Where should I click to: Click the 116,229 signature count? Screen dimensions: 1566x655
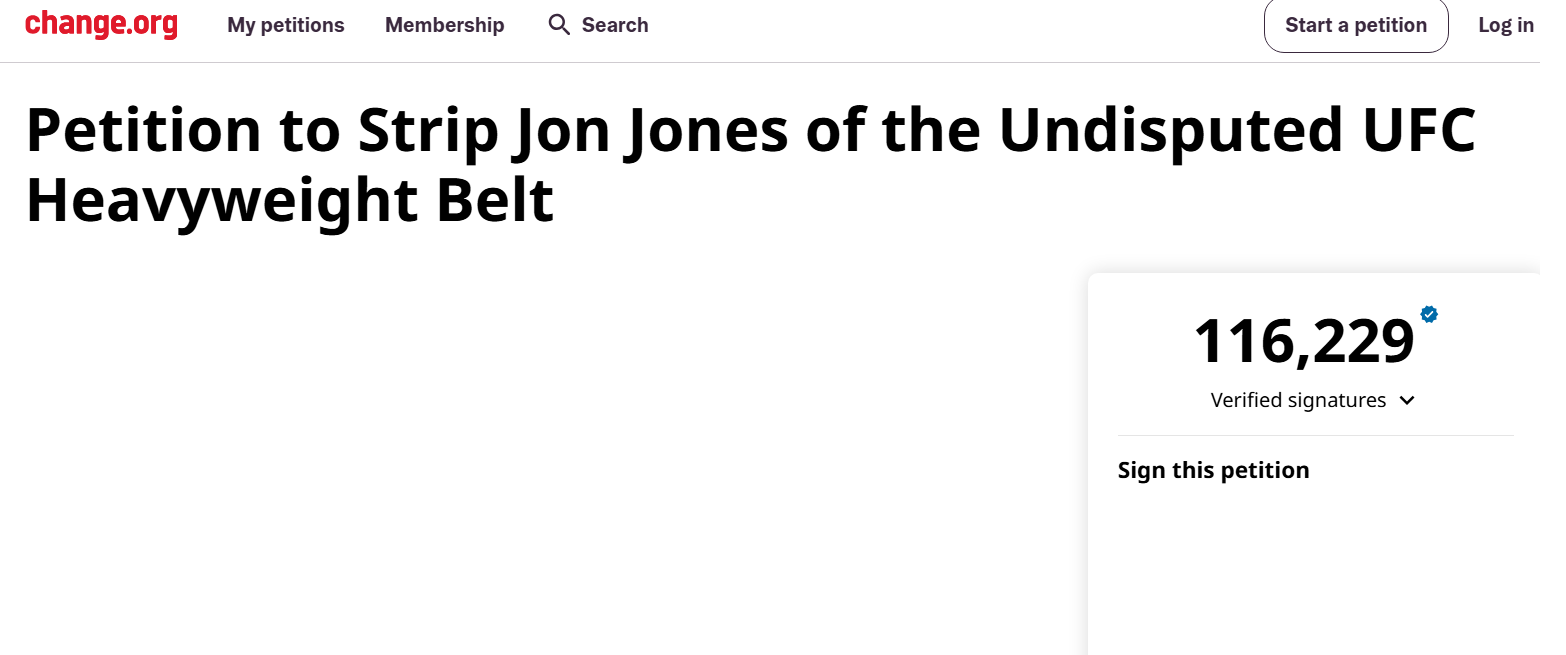click(x=1303, y=340)
